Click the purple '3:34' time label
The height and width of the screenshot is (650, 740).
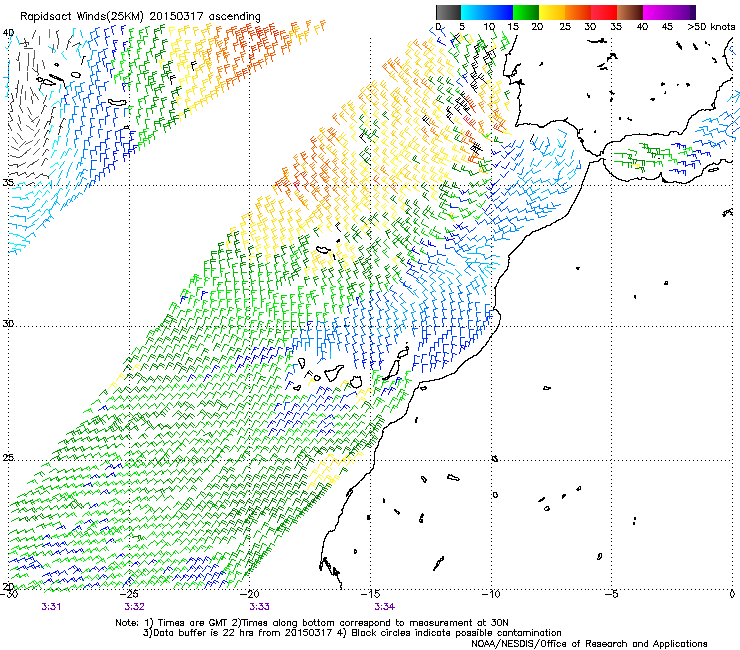[385, 607]
